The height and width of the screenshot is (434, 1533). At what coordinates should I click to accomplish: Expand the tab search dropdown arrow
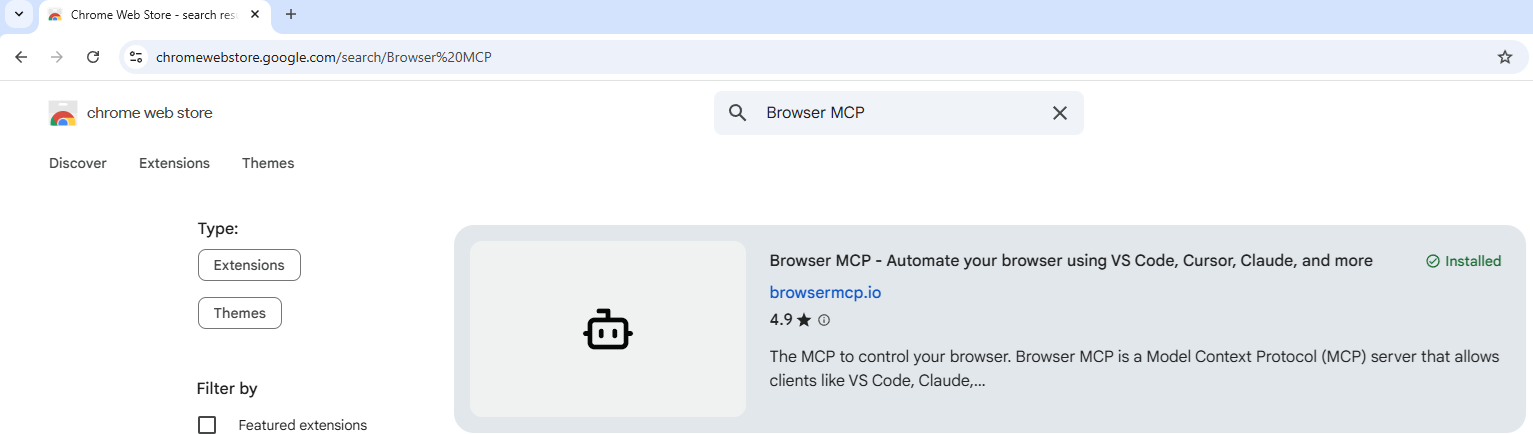click(x=18, y=14)
